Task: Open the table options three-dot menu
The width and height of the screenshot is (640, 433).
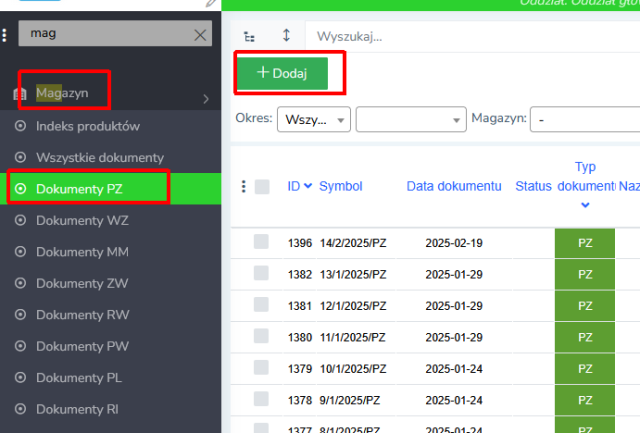Action: click(244, 187)
